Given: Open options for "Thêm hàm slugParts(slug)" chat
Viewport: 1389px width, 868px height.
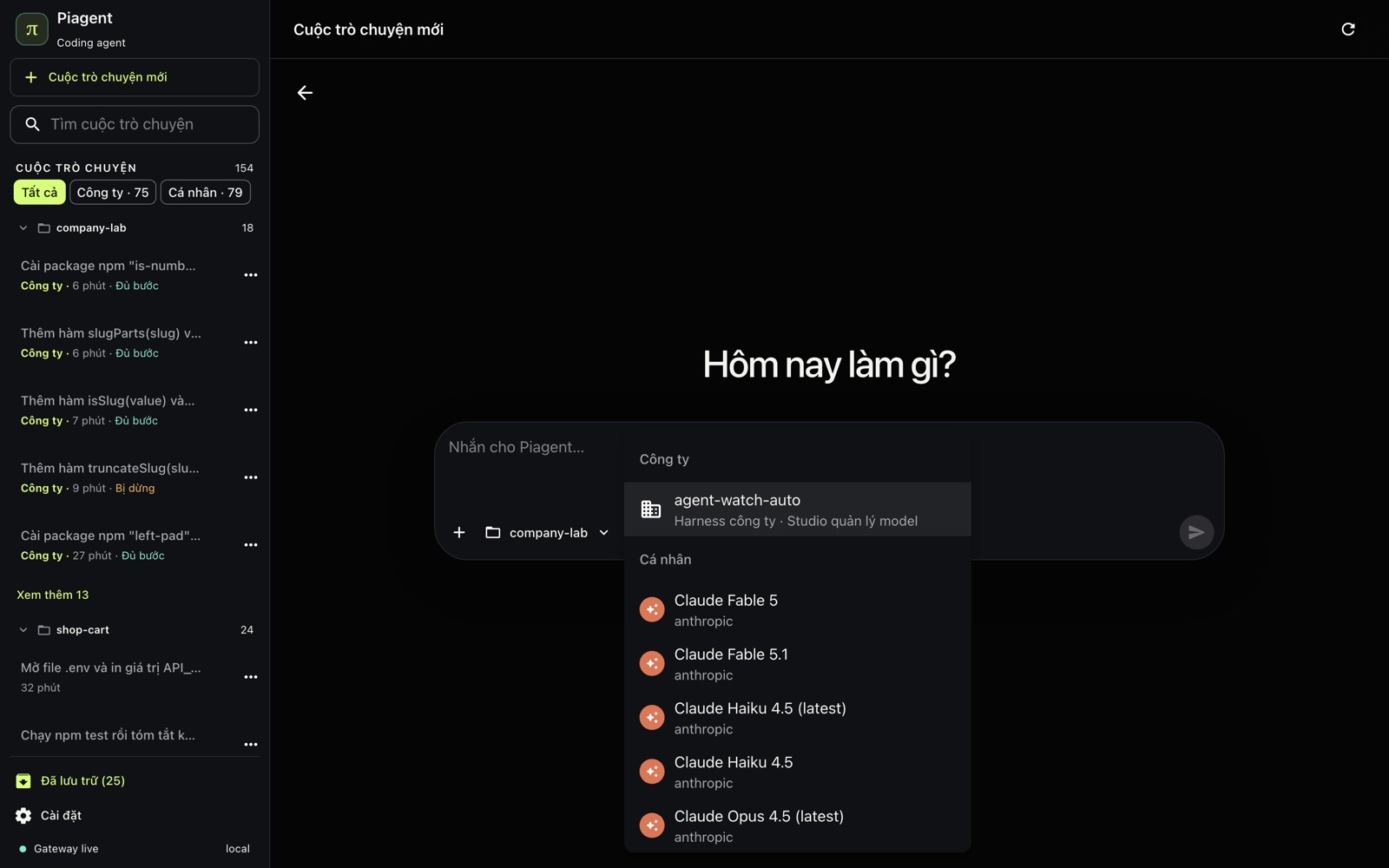Looking at the screenshot, I should [251, 343].
